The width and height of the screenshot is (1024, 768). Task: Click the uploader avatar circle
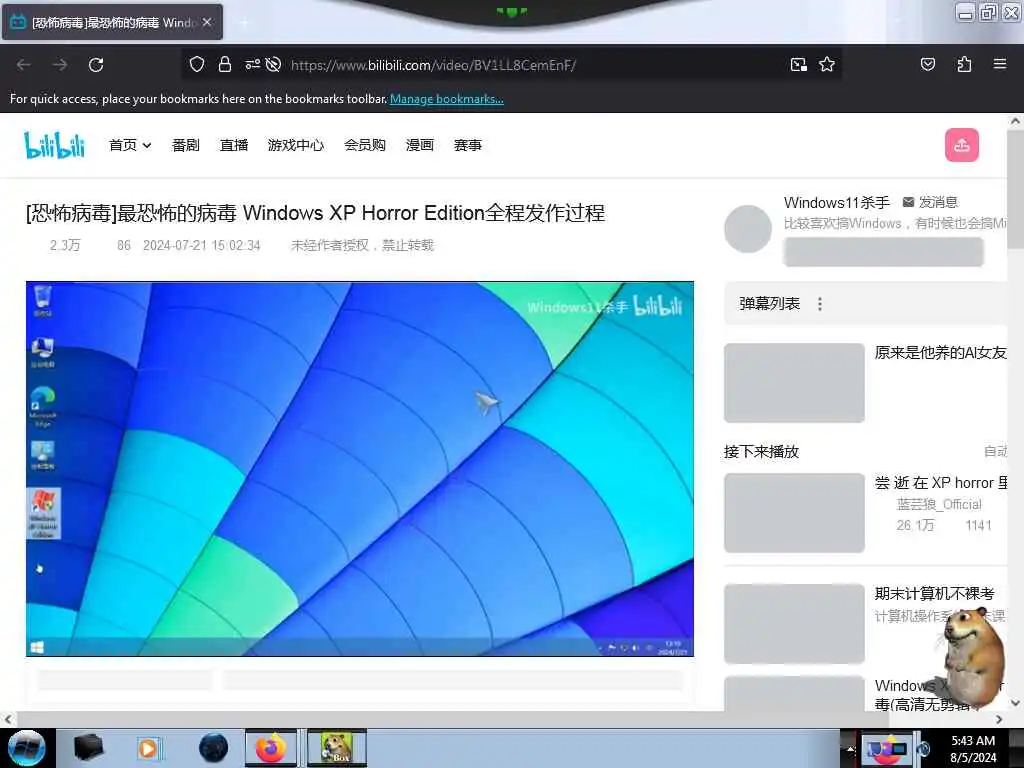(x=748, y=229)
